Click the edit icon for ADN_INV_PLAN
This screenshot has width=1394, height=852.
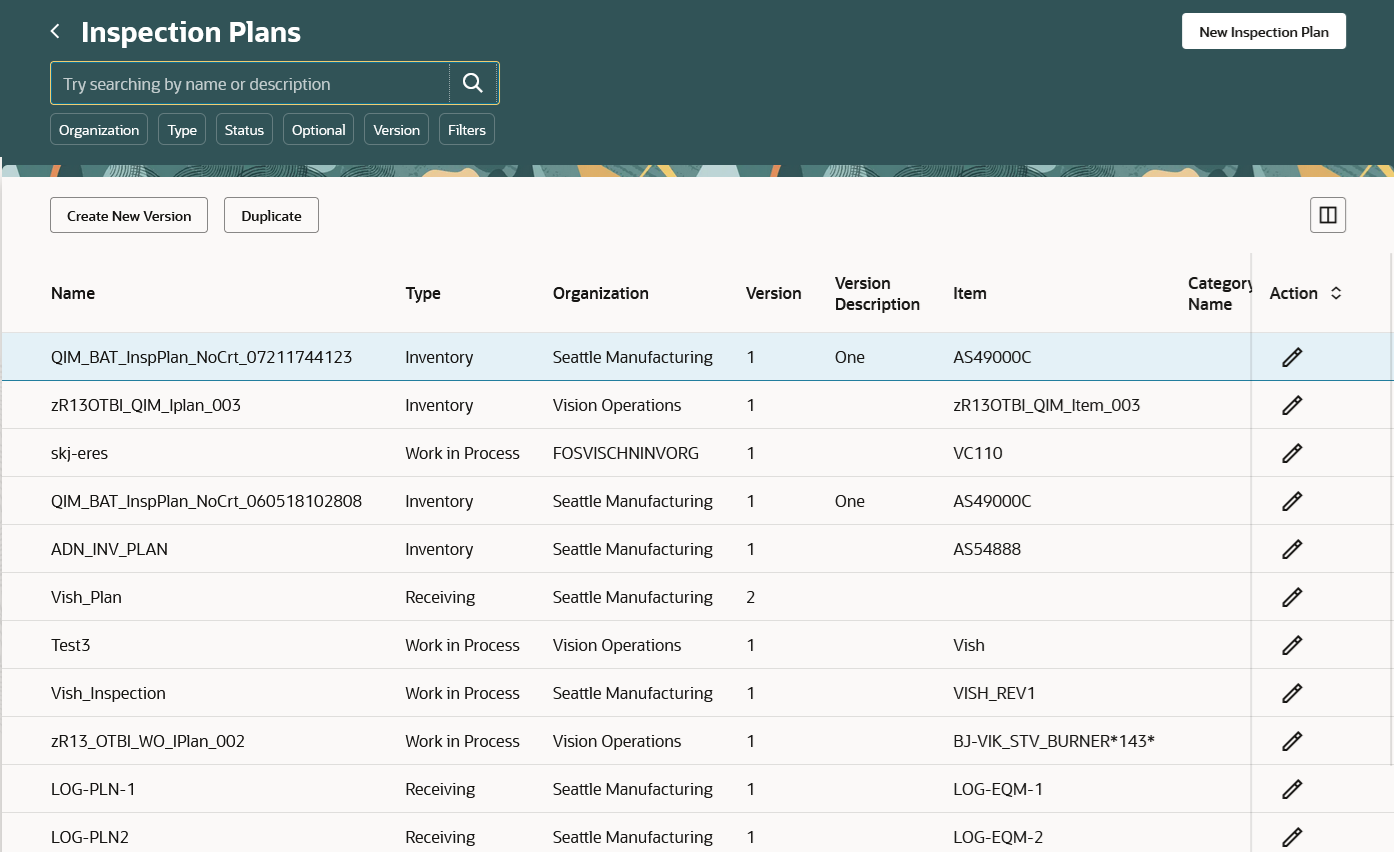tap(1292, 548)
